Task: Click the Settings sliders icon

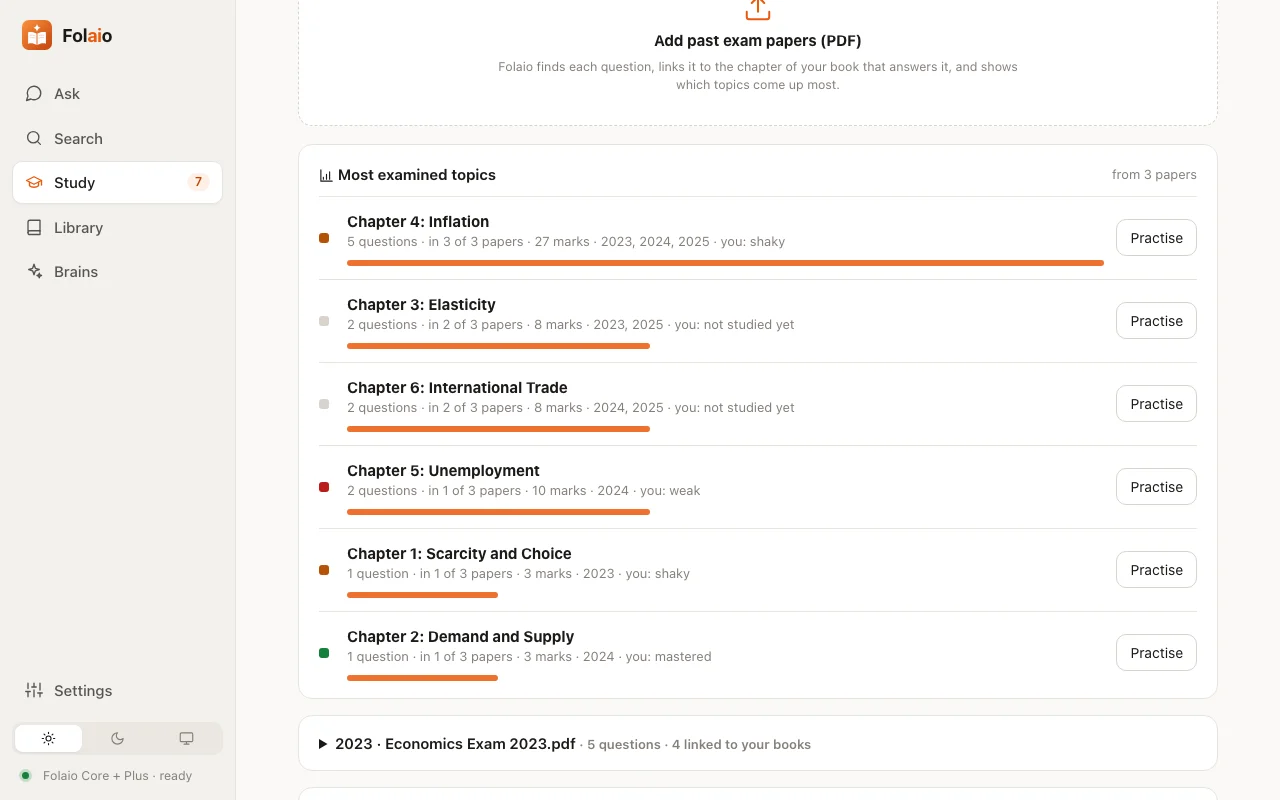Action: tap(34, 690)
